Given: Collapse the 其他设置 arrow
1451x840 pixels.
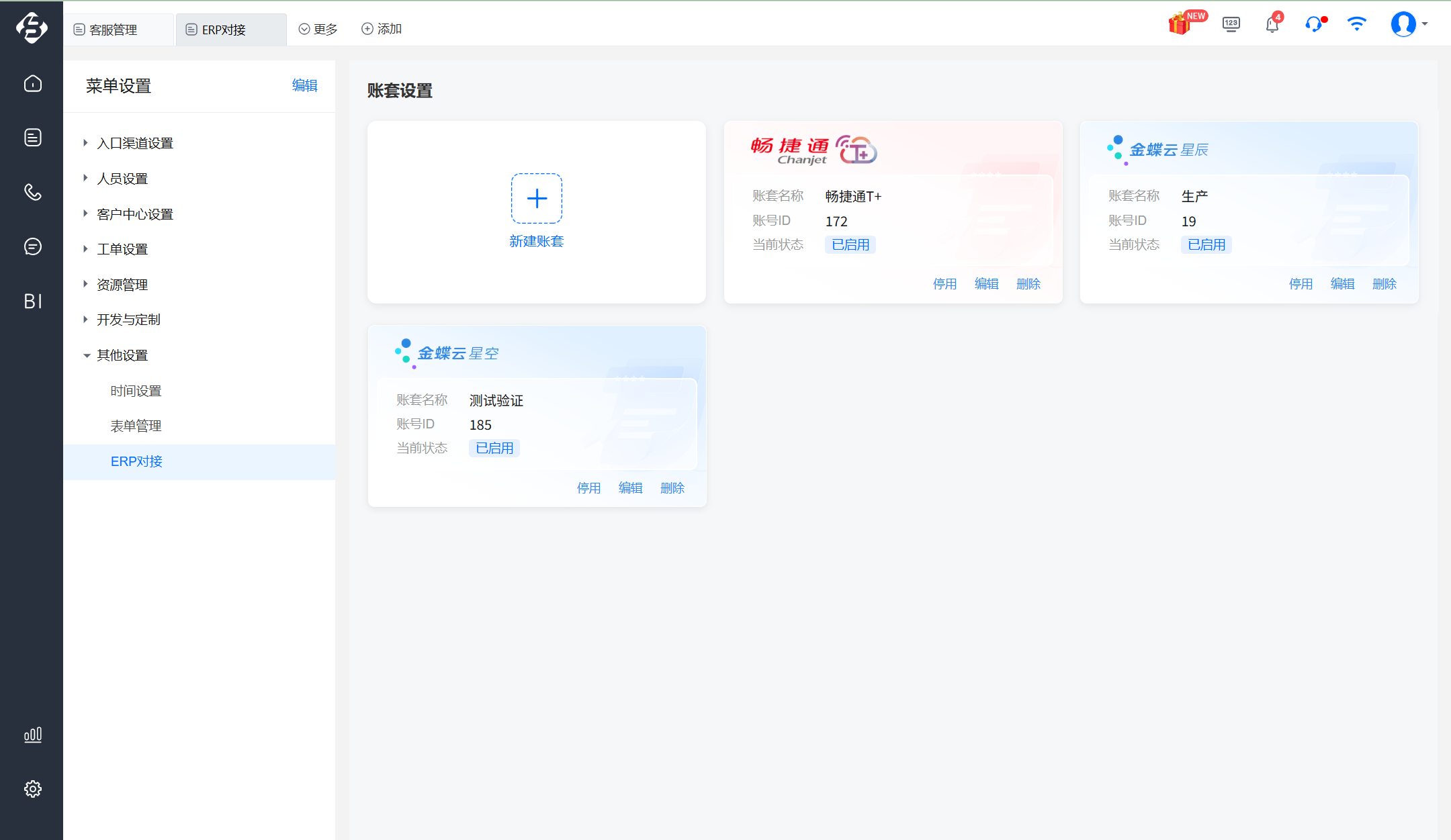Looking at the screenshot, I should [x=86, y=355].
